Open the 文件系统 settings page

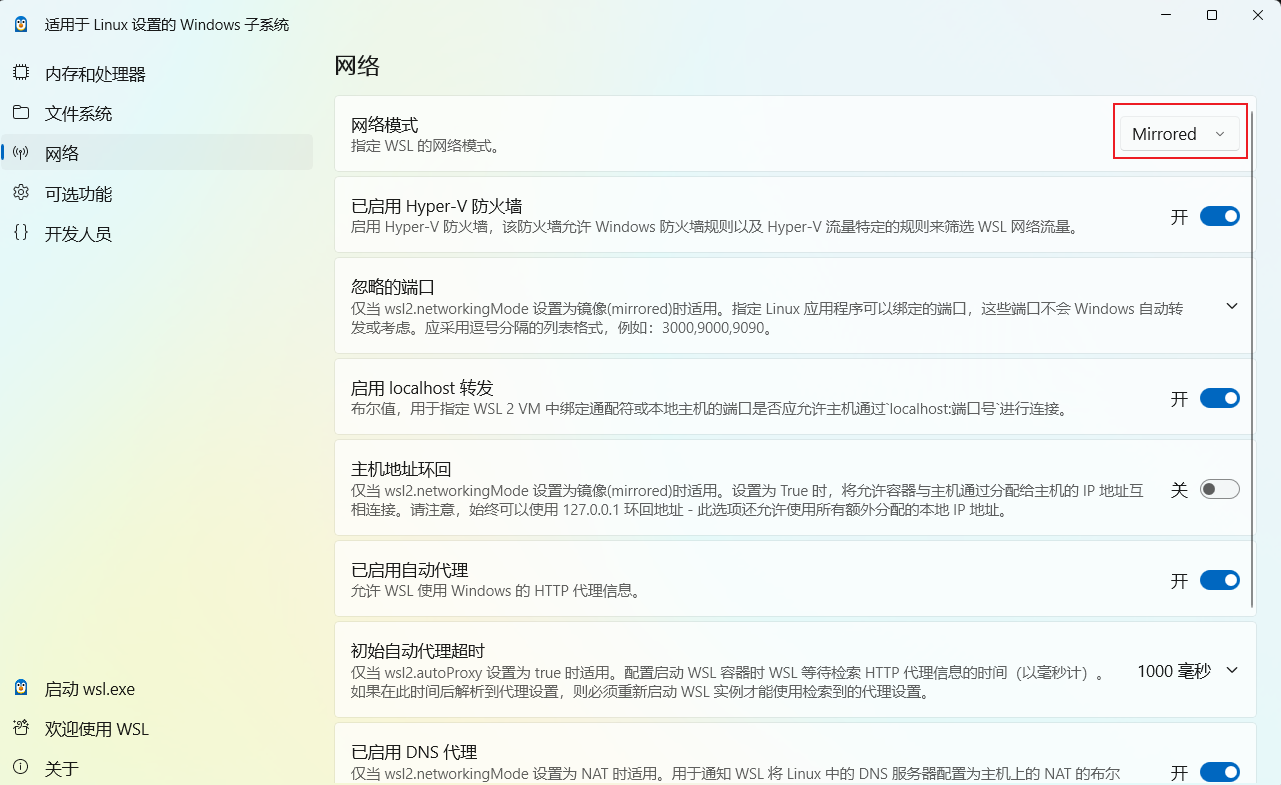pyautogui.click(x=157, y=113)
